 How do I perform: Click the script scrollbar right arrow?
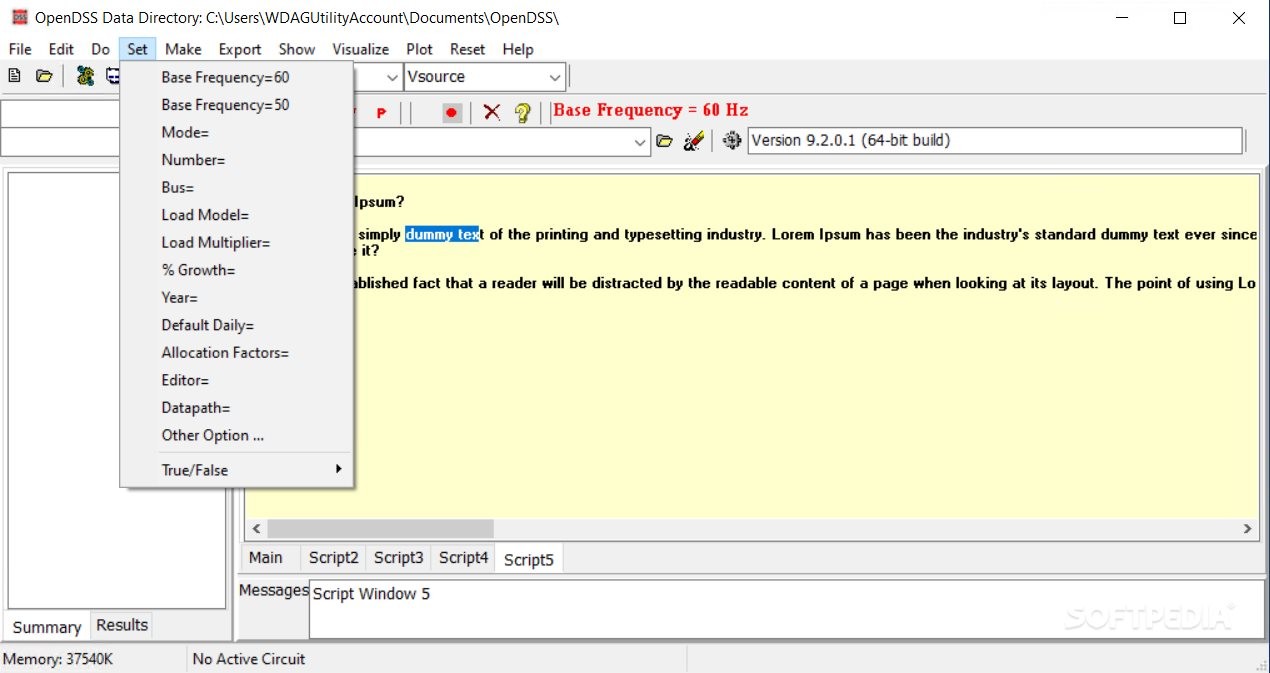1247,528
